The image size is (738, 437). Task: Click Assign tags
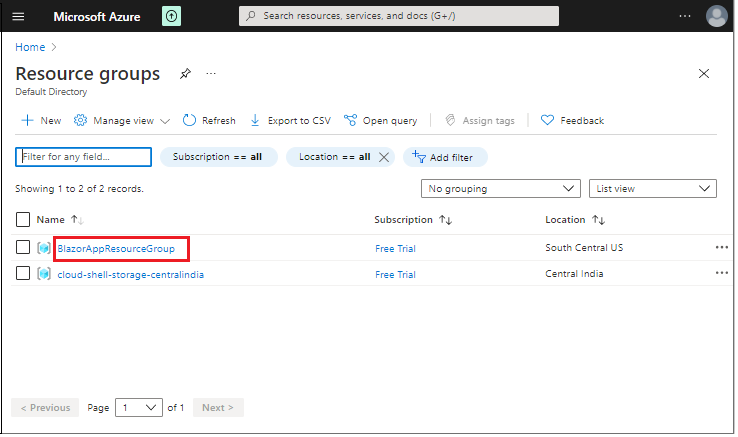point(480,121)
